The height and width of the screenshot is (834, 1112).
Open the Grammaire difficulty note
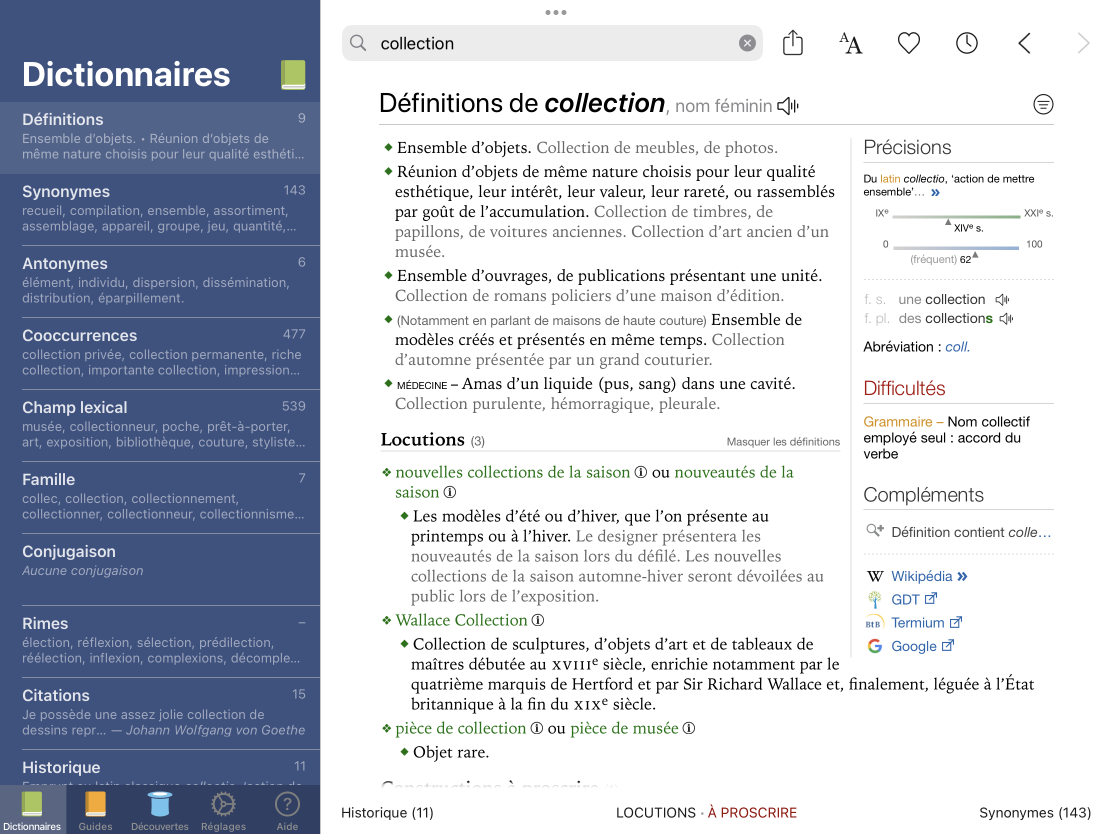pyautogui.click(x=946, y=438)
